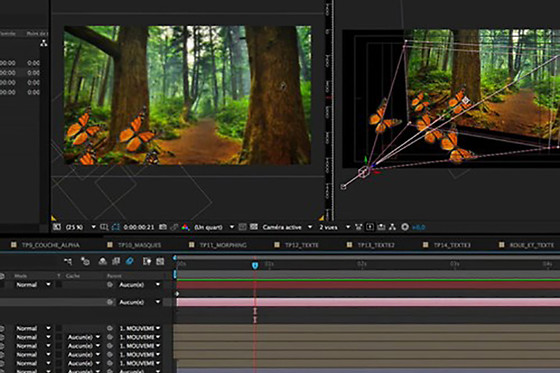Take a snapshot with the camera icon
Image resolution: width=560 pixels, height=373 pixels.
(162, 227)
